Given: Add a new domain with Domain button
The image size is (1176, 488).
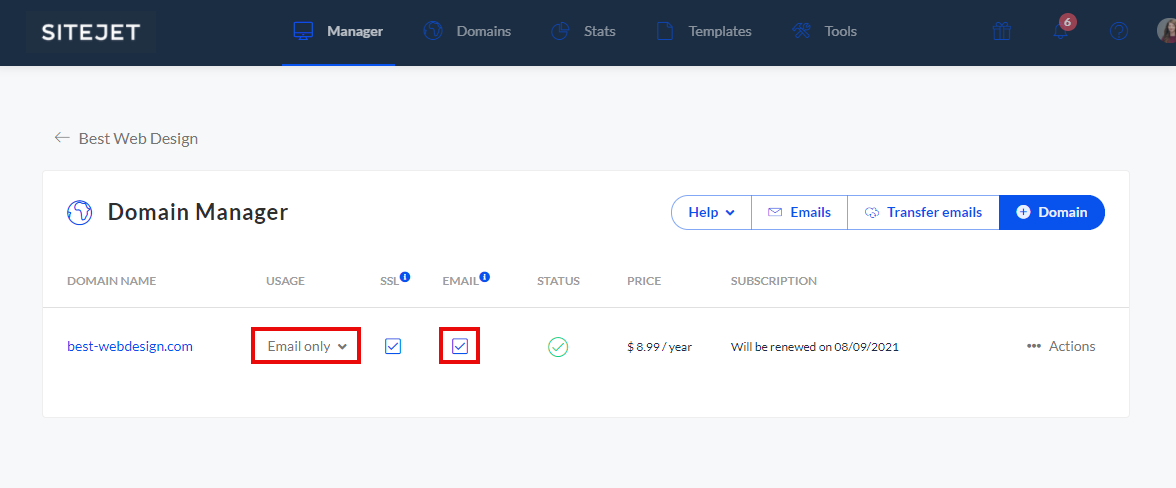Looking at the screenshot, I should coord(1051,212).
